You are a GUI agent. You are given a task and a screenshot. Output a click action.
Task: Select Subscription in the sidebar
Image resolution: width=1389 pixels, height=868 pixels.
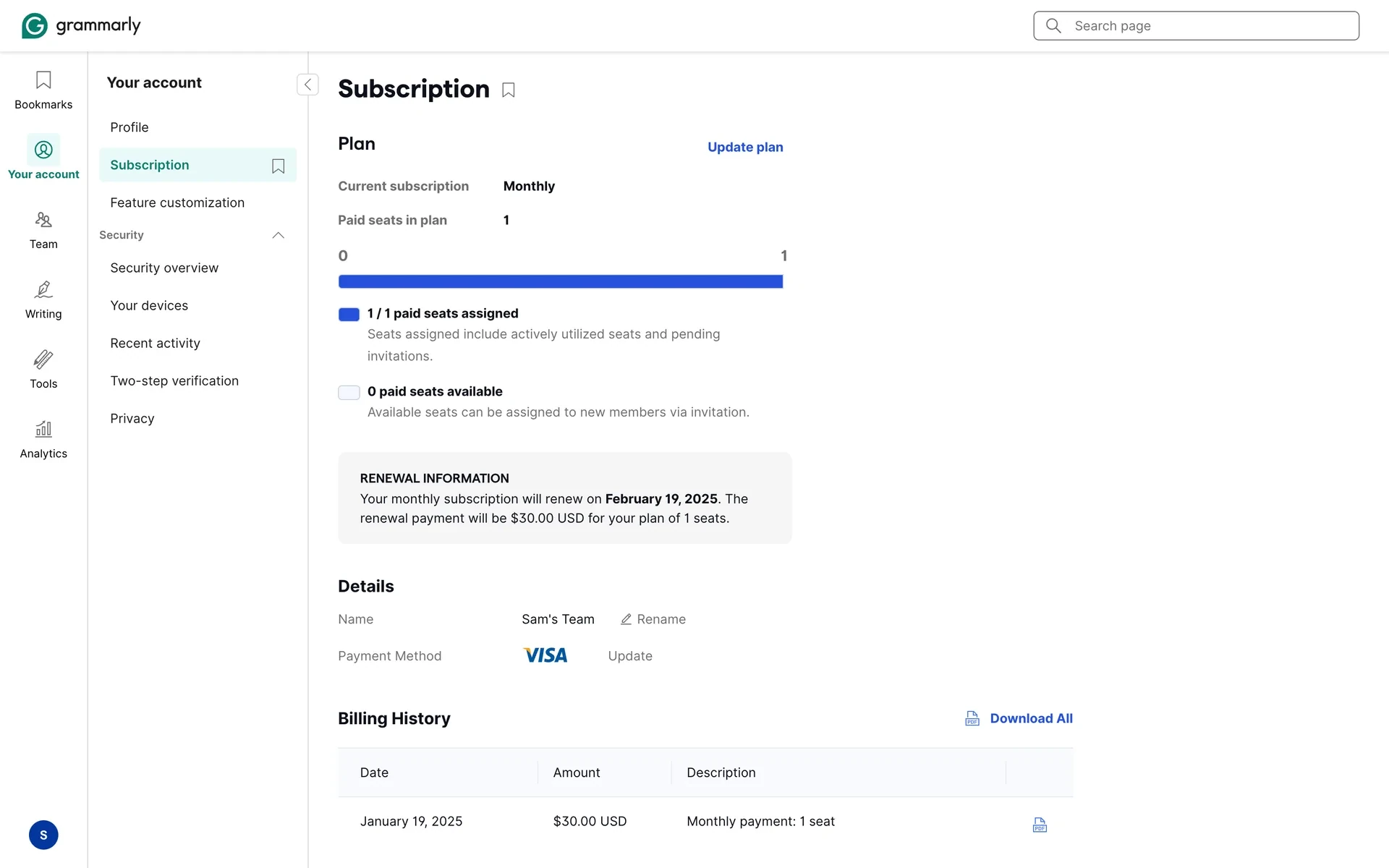198,165
